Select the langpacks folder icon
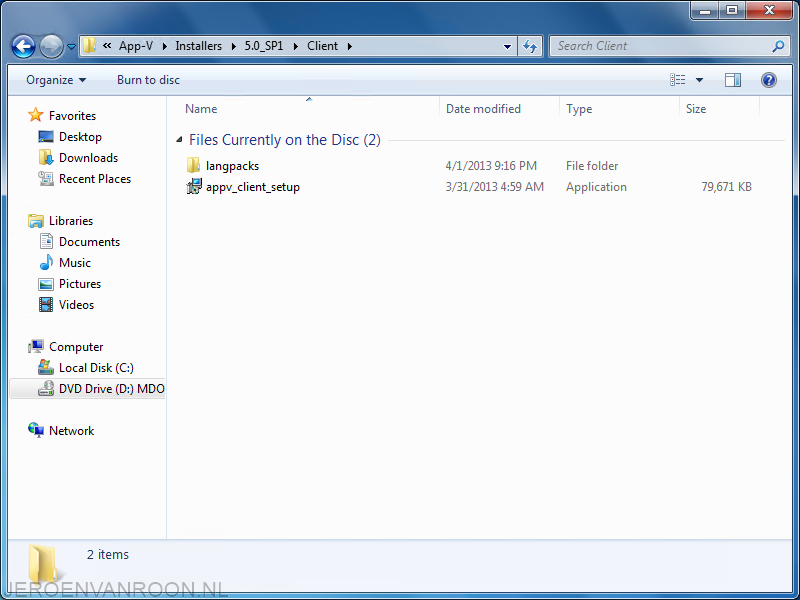This screenshot has width=800, height=600. point(193,165)
